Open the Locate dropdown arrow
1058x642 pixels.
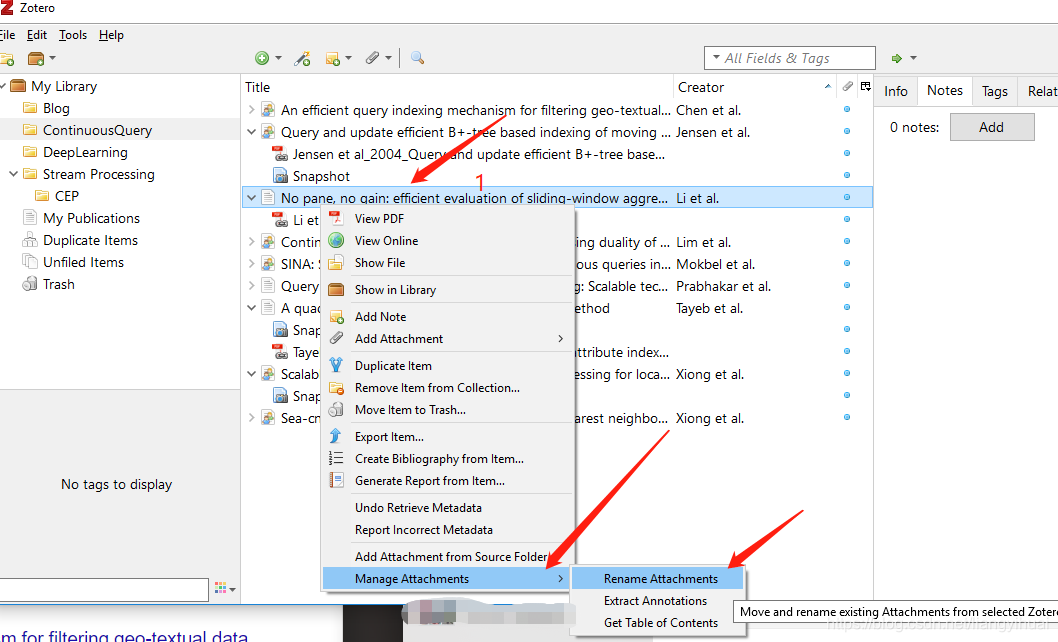pyautogui.click(x=913, y=58)
